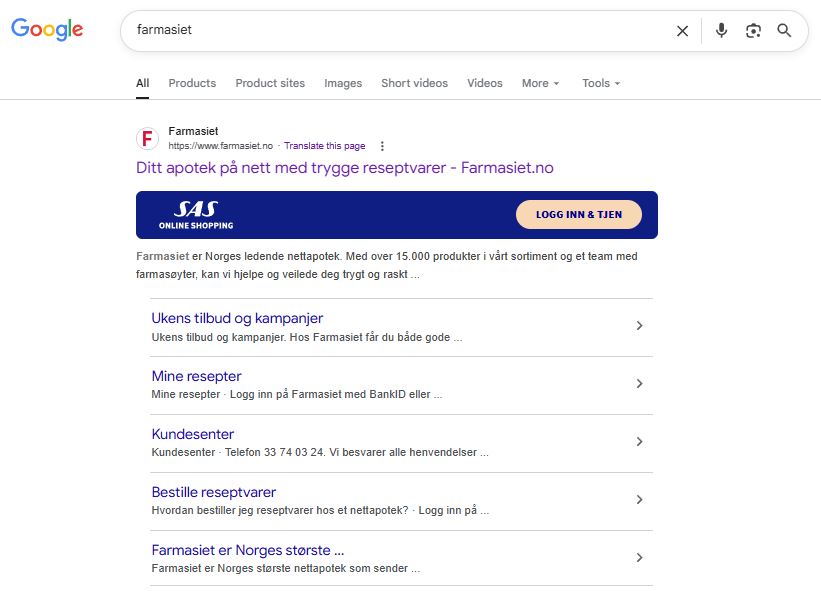Open the Tools dropdown
This screenshot has height=609, width=821.
601,83
